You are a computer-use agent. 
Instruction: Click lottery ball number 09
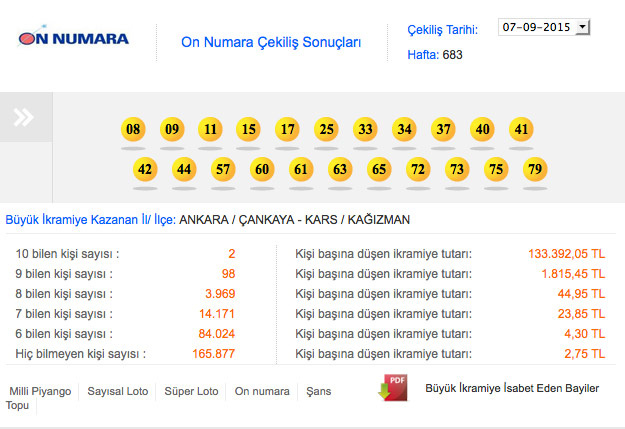pos(172,129)
